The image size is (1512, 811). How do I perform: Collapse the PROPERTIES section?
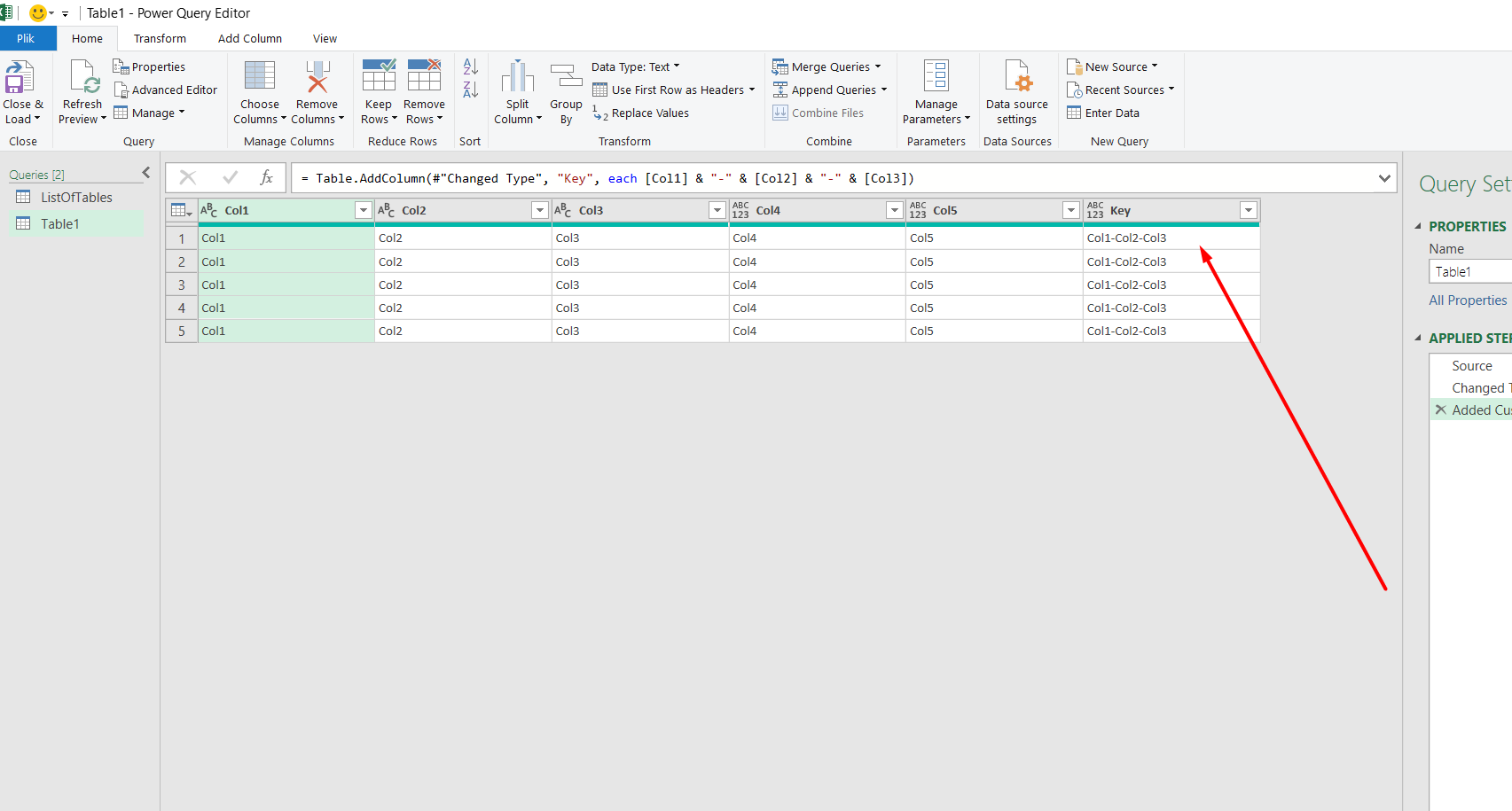(x=1418, y=226)
